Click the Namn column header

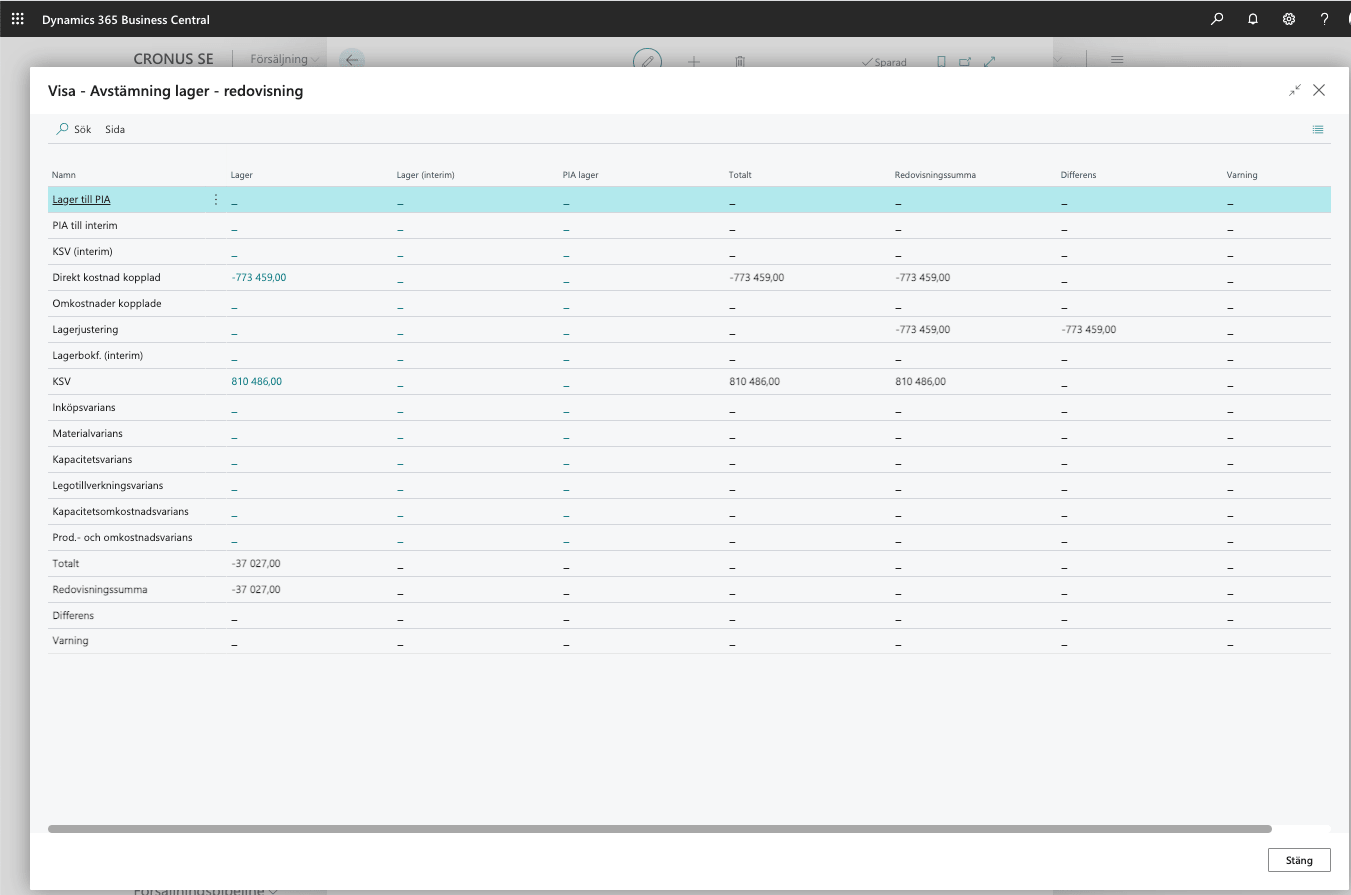64,175
